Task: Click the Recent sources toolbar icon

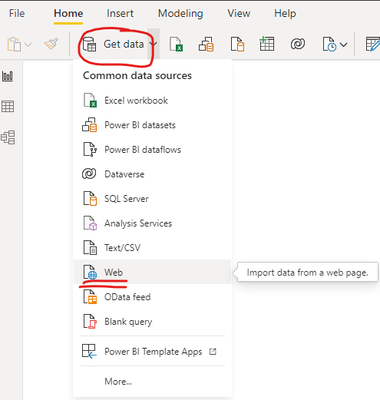Action: coord(329,44)
